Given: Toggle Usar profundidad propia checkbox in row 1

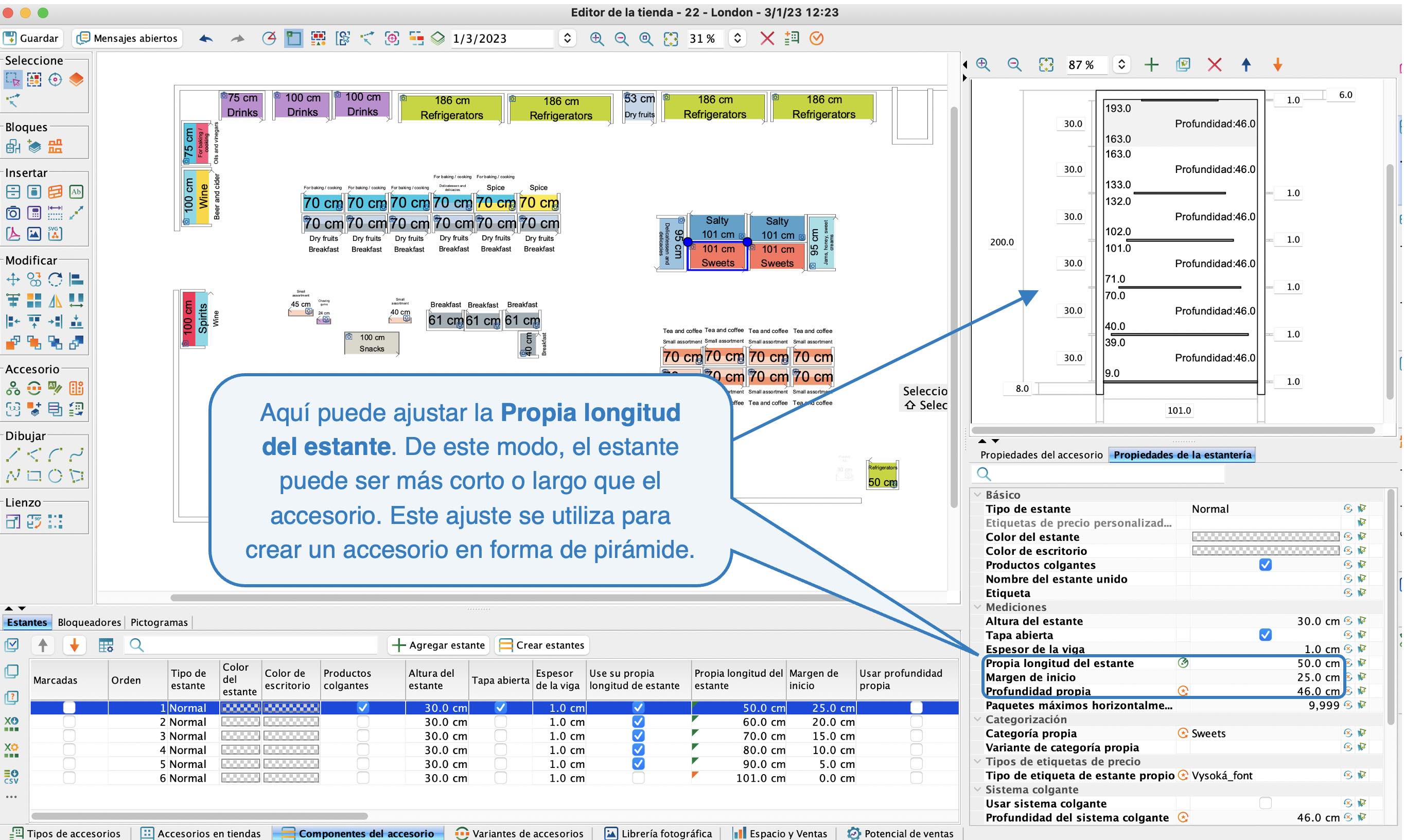Looking at the screenshot, I should pos(916,708).
